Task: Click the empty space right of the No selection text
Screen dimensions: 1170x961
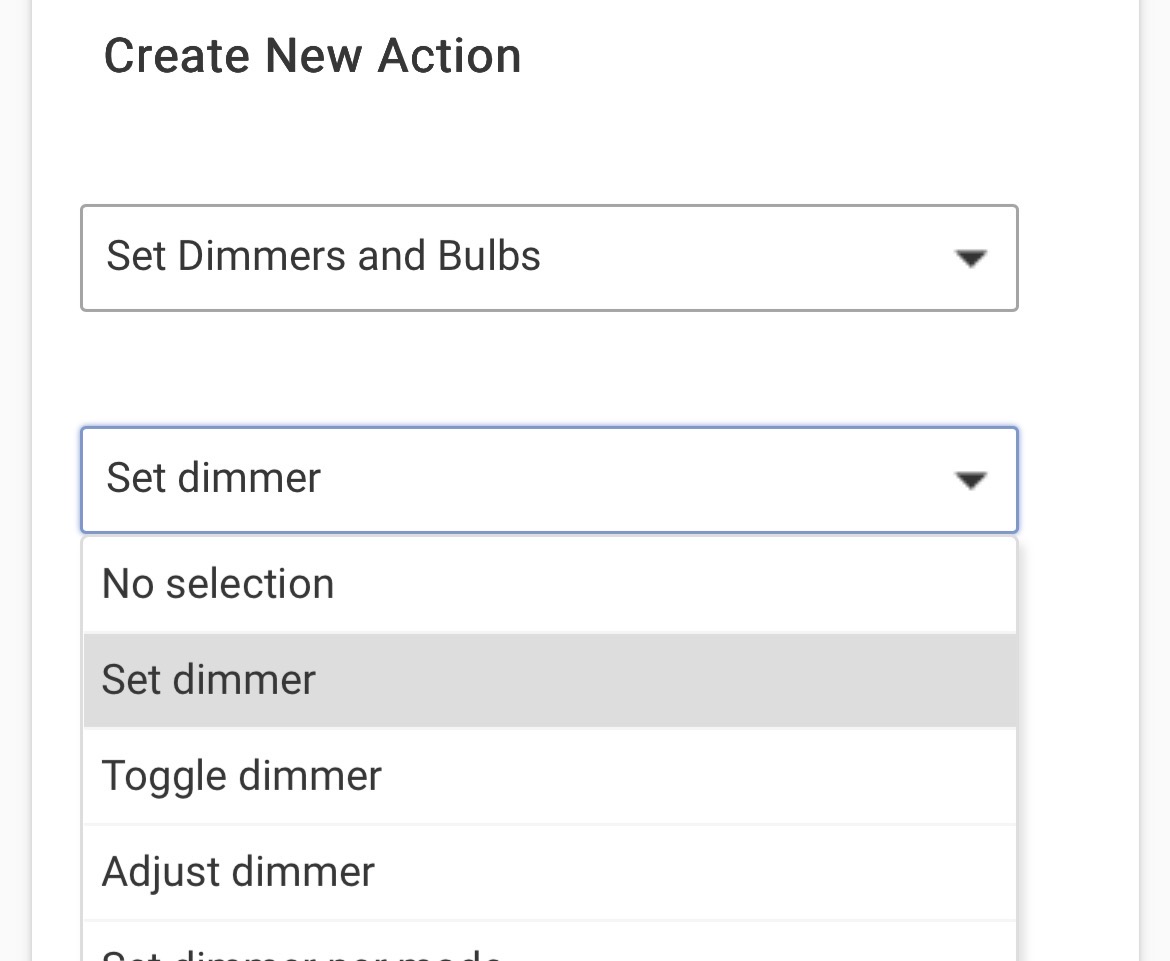Action: [680, 584]
